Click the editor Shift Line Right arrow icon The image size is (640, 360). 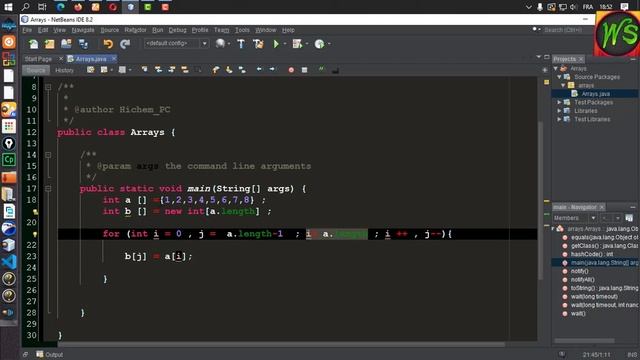point(272,69)
